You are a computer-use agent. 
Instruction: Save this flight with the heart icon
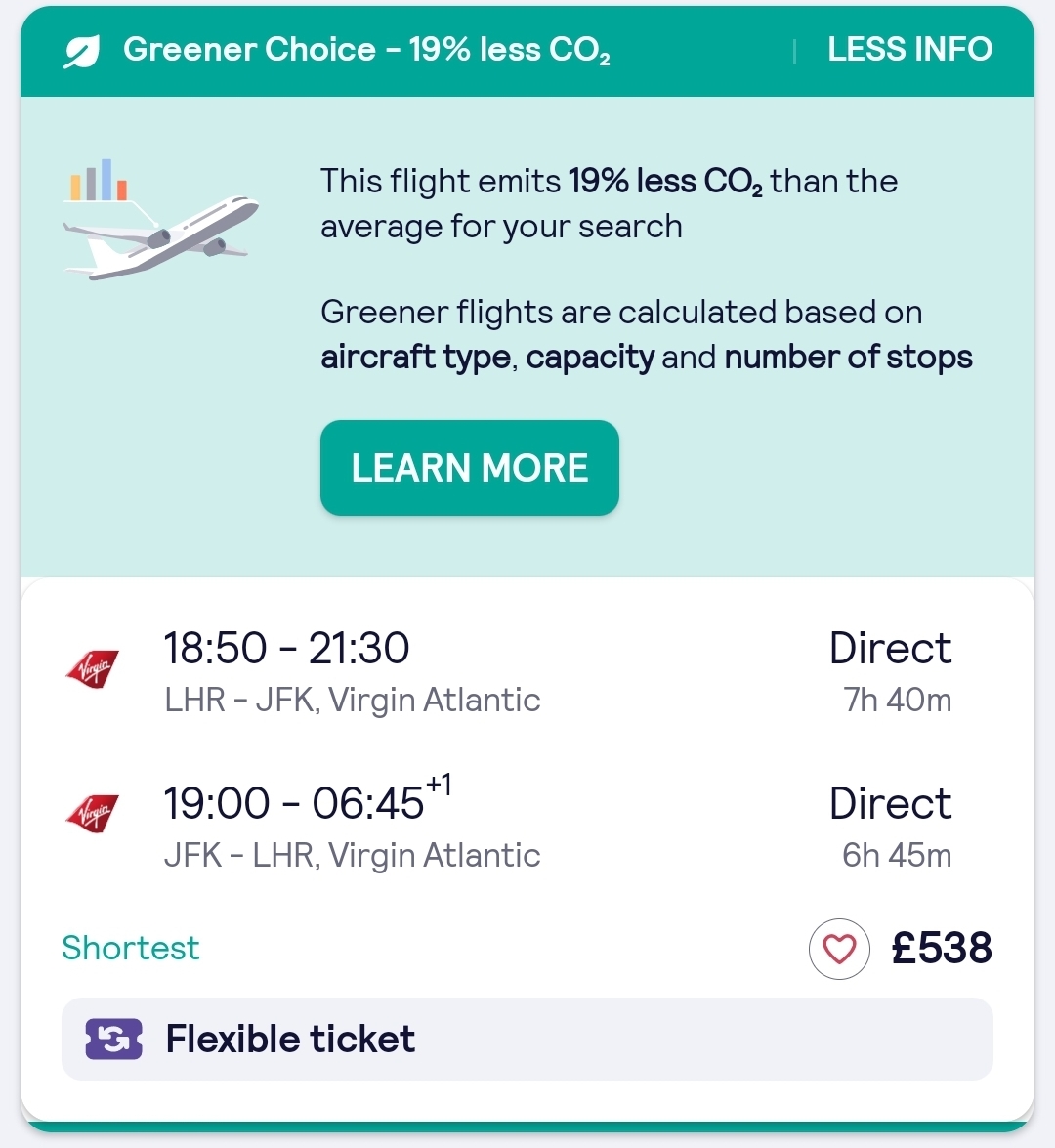pyautogui.click(x=839, y=949)
